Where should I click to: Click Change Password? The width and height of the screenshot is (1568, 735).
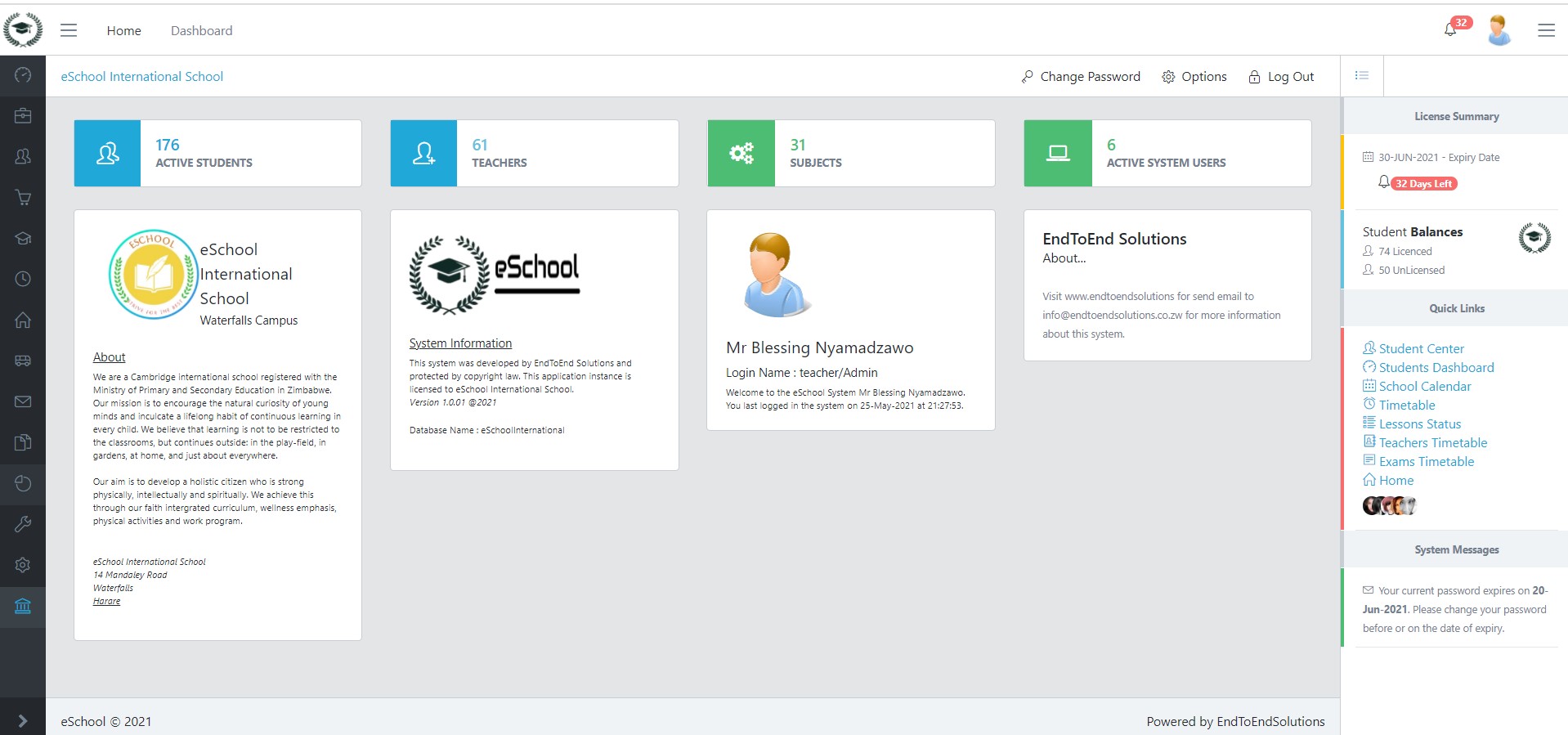pyautogui.click(x=1081, y=76)
